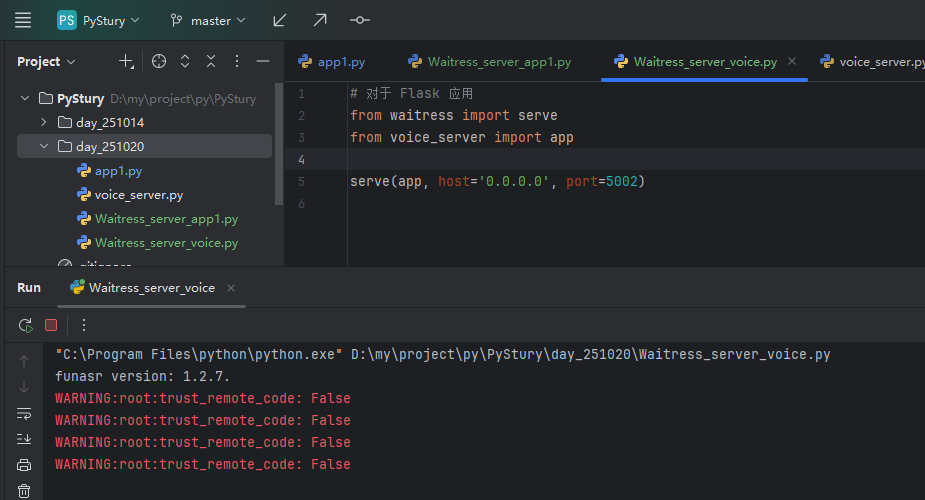
Task: Clear the console with the trash icon
Action: (x=24, y=490)
